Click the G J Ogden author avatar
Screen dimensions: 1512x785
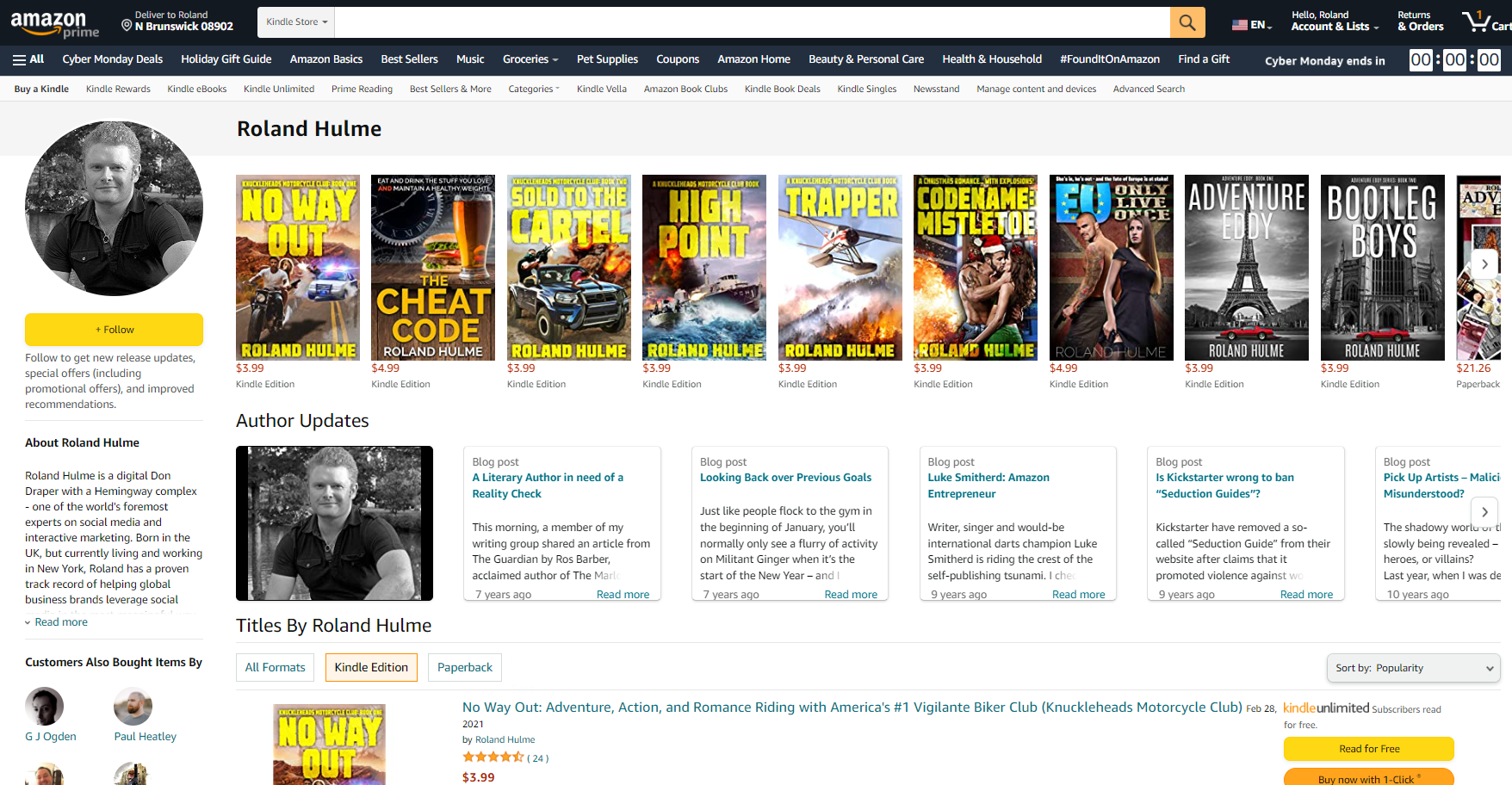coord(45,707)
